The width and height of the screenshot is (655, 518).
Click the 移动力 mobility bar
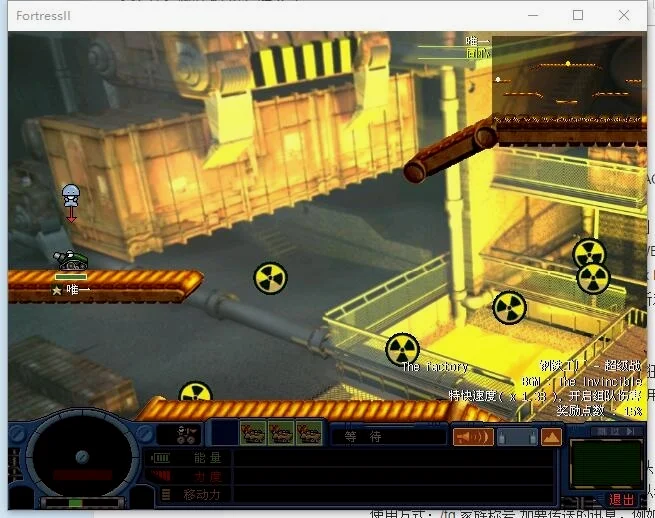pyautogui.click(x=394, y=495)
